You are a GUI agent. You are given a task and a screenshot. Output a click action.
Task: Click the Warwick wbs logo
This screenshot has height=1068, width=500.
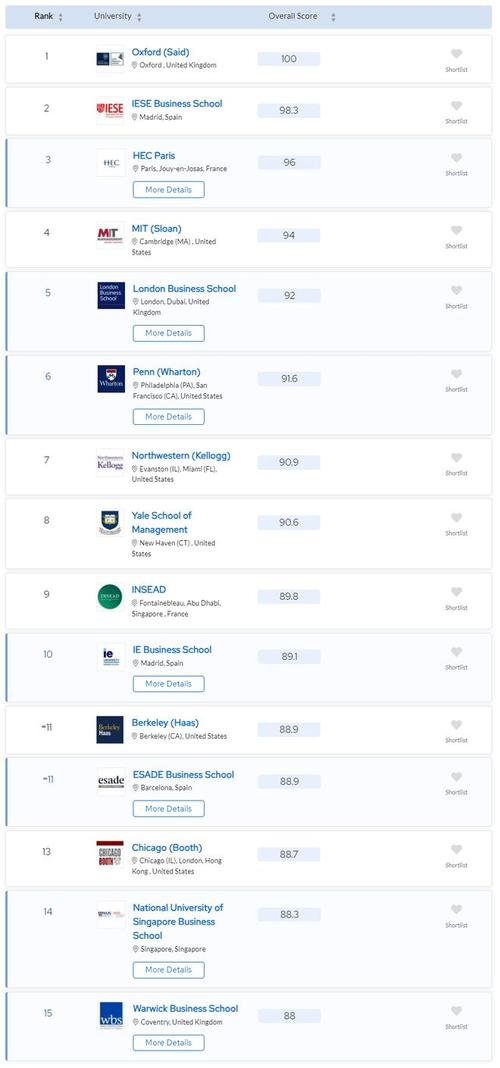coord(110,1016)
